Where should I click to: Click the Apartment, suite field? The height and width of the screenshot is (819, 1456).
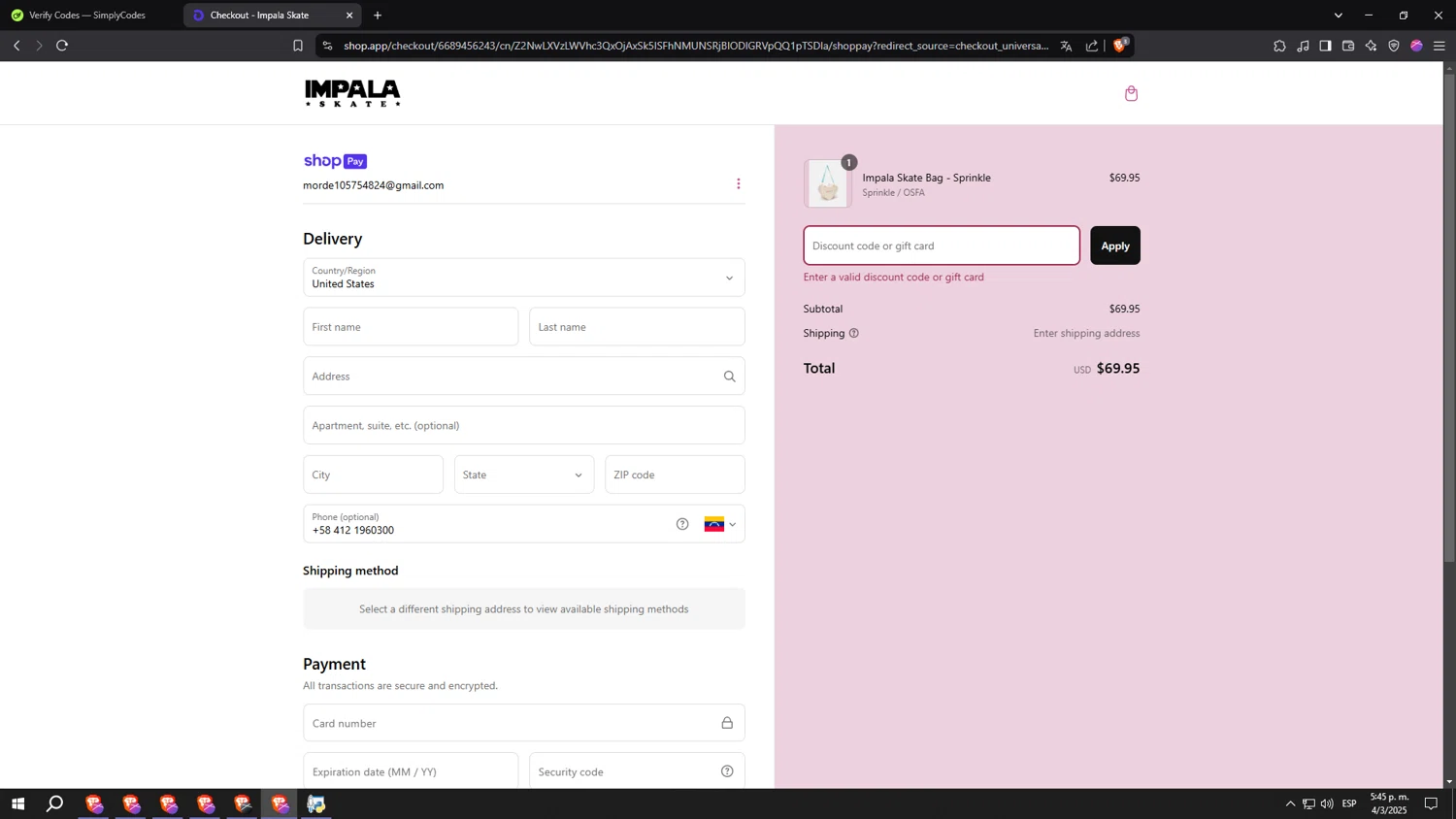[x=524, y=425]
